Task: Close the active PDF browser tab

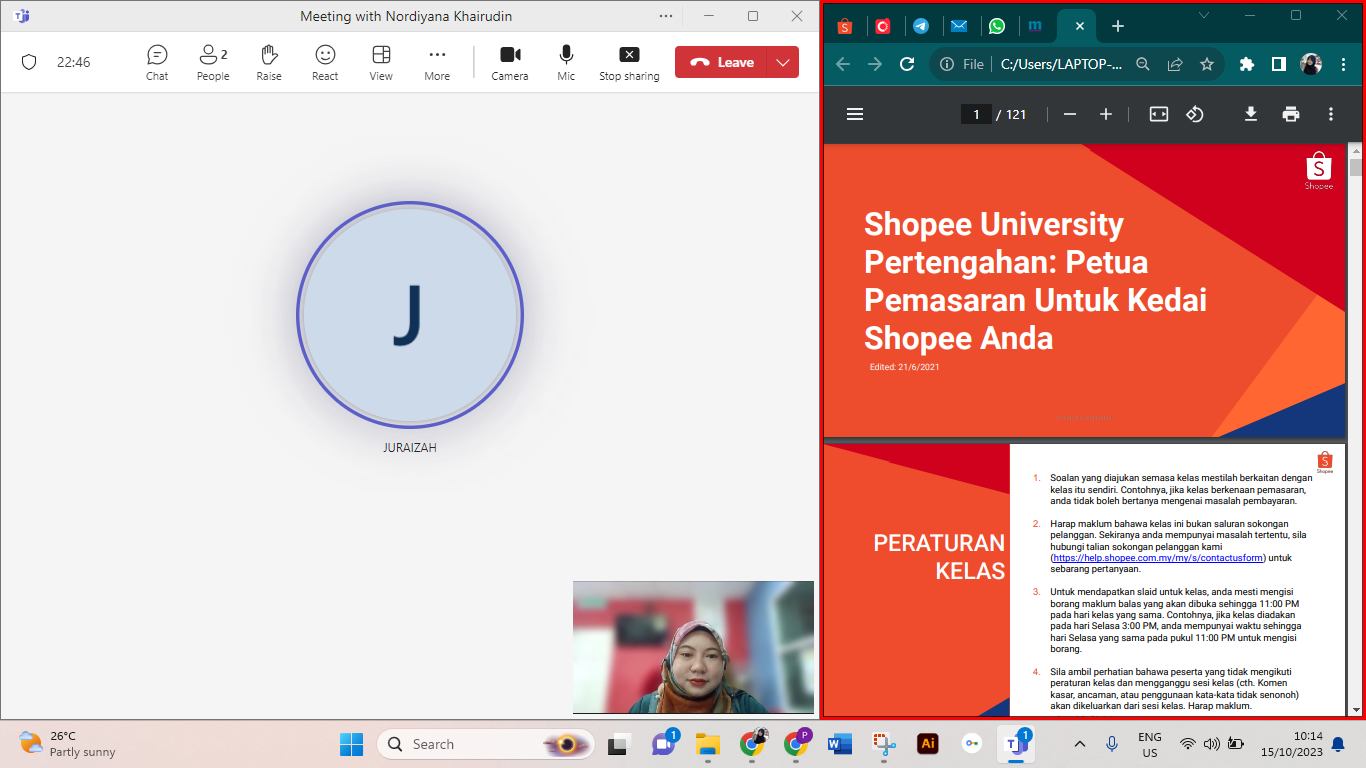Action: (x=1078, y=26)
